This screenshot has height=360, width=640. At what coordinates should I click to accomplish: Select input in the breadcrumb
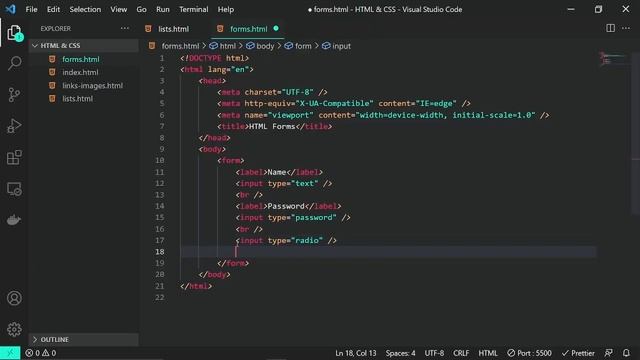point(336,46)
